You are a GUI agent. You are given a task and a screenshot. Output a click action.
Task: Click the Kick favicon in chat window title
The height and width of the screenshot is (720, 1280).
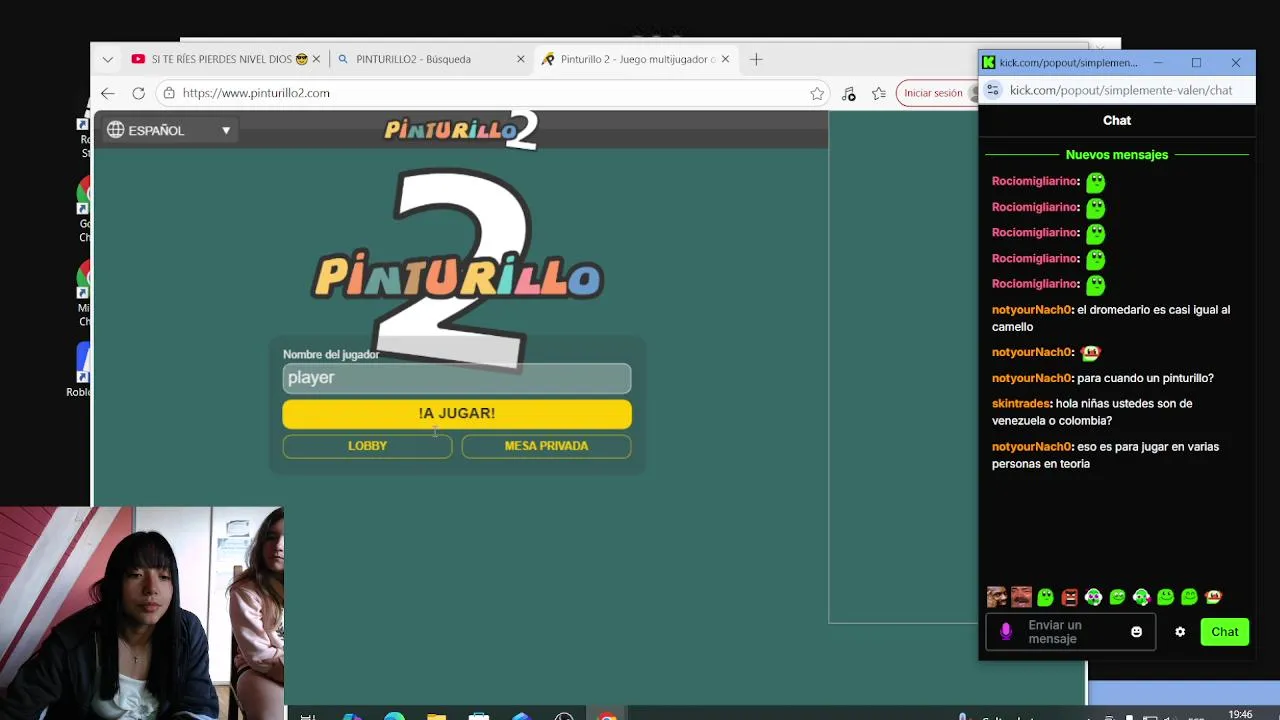point(989,62)
